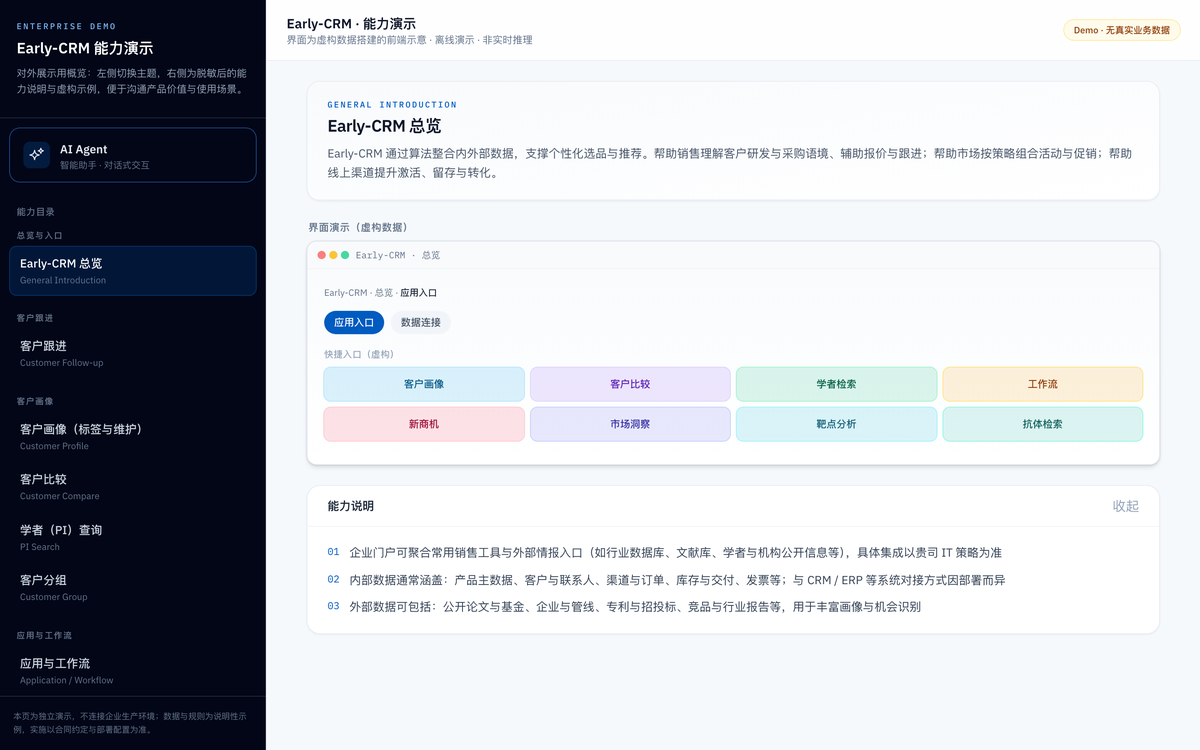Click the 界面演示（虚构数据）label

[x=358, y=227]
